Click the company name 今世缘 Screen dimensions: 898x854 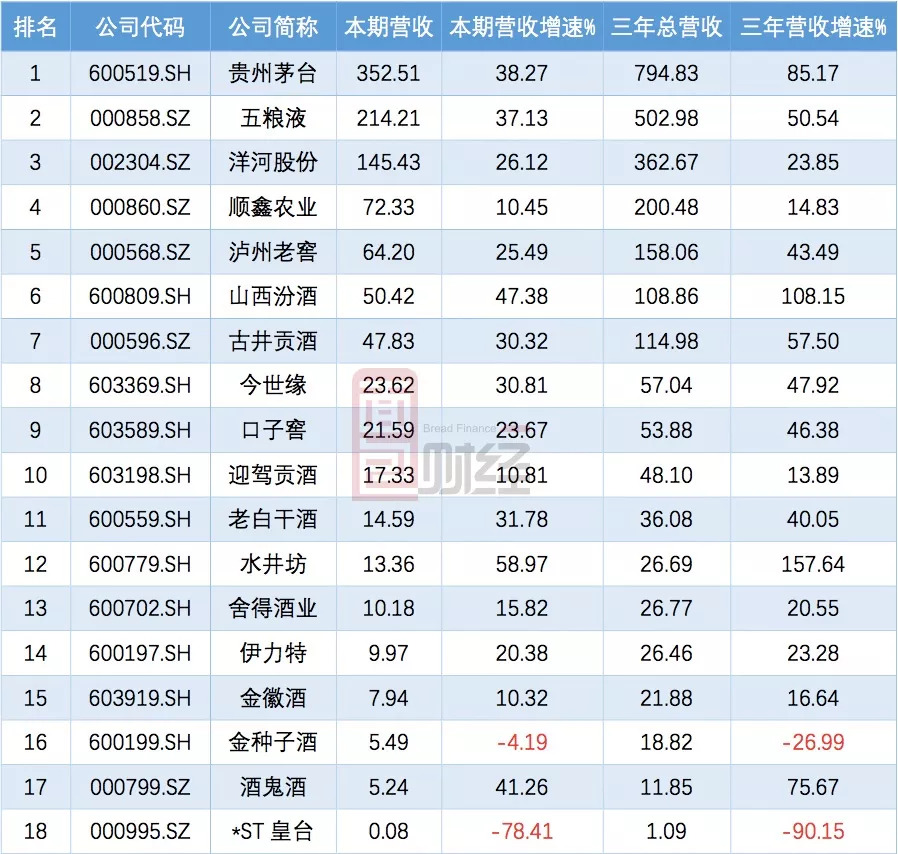coord(273,385)
